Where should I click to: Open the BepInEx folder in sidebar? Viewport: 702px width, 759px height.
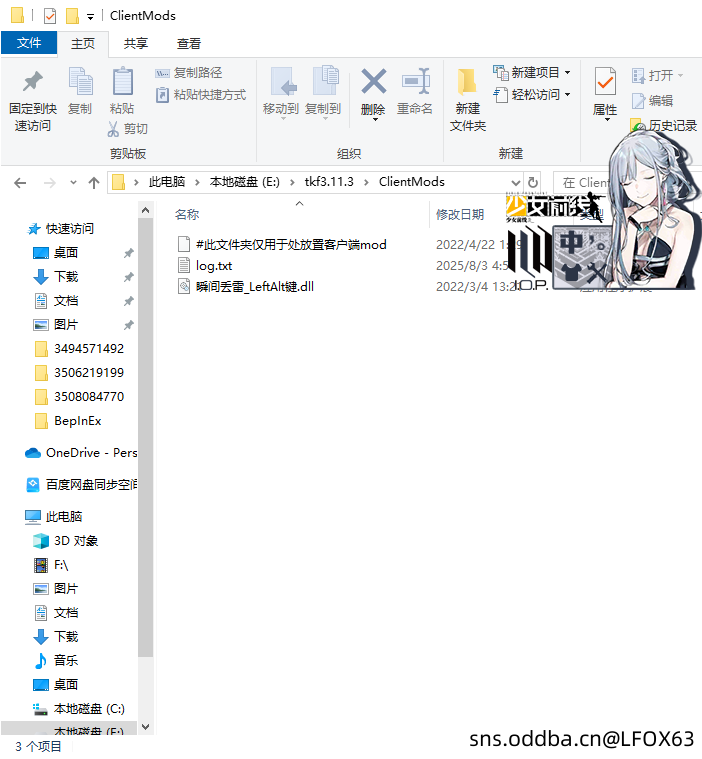coord(77,421)
